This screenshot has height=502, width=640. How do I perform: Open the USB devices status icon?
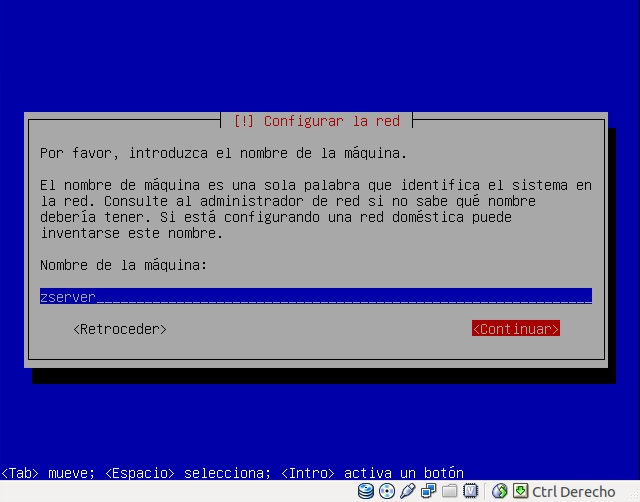407,491
